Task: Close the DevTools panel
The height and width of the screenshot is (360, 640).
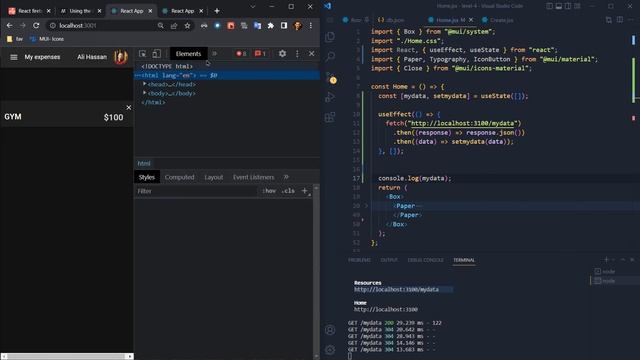Action: pos(311,54)
